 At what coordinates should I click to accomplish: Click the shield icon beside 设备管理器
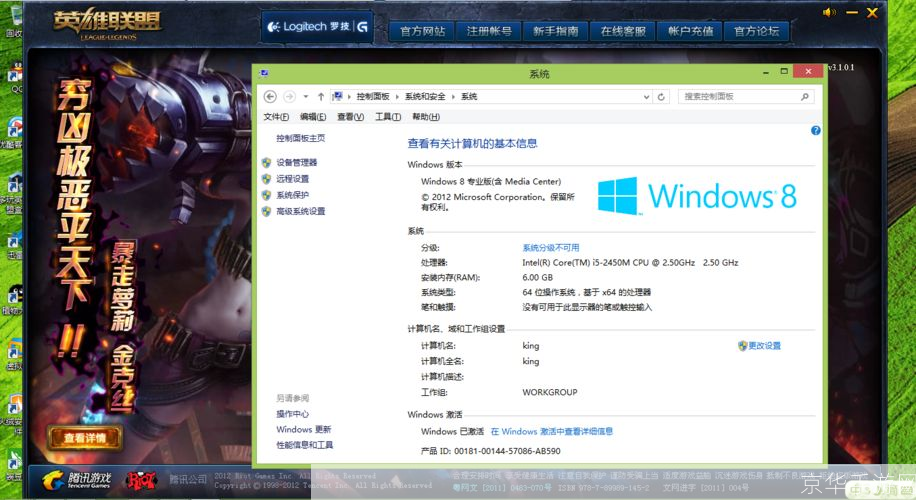(x=266, y=162)
